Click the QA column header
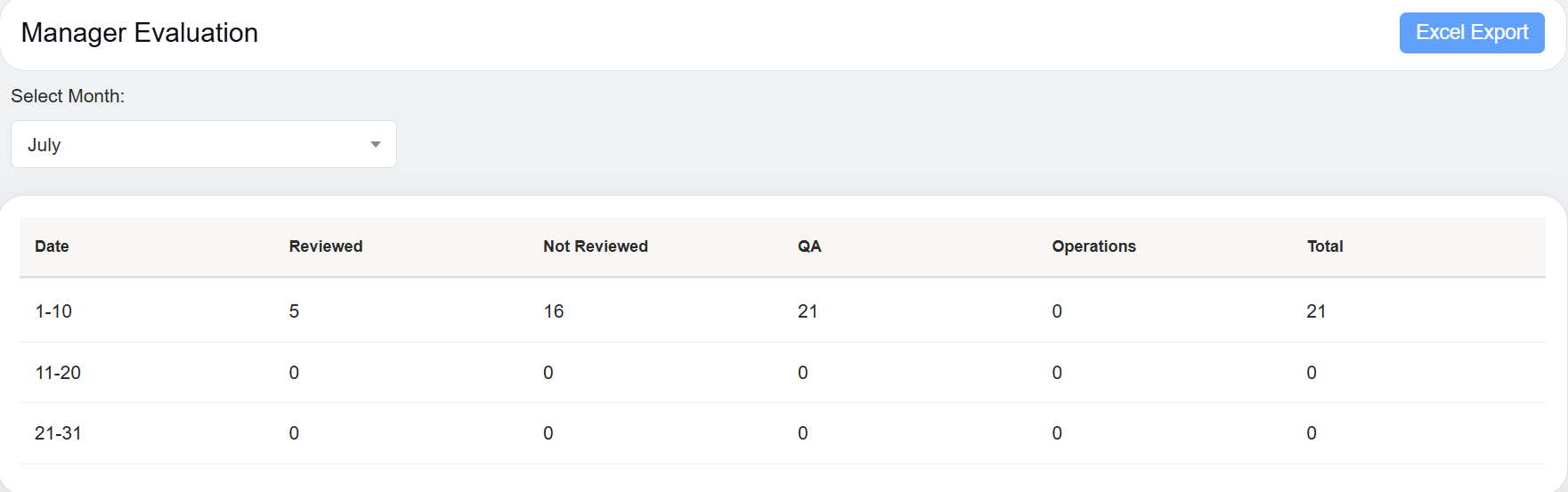This screenshot has height=492, width=1568. click(x=808, y=246)
